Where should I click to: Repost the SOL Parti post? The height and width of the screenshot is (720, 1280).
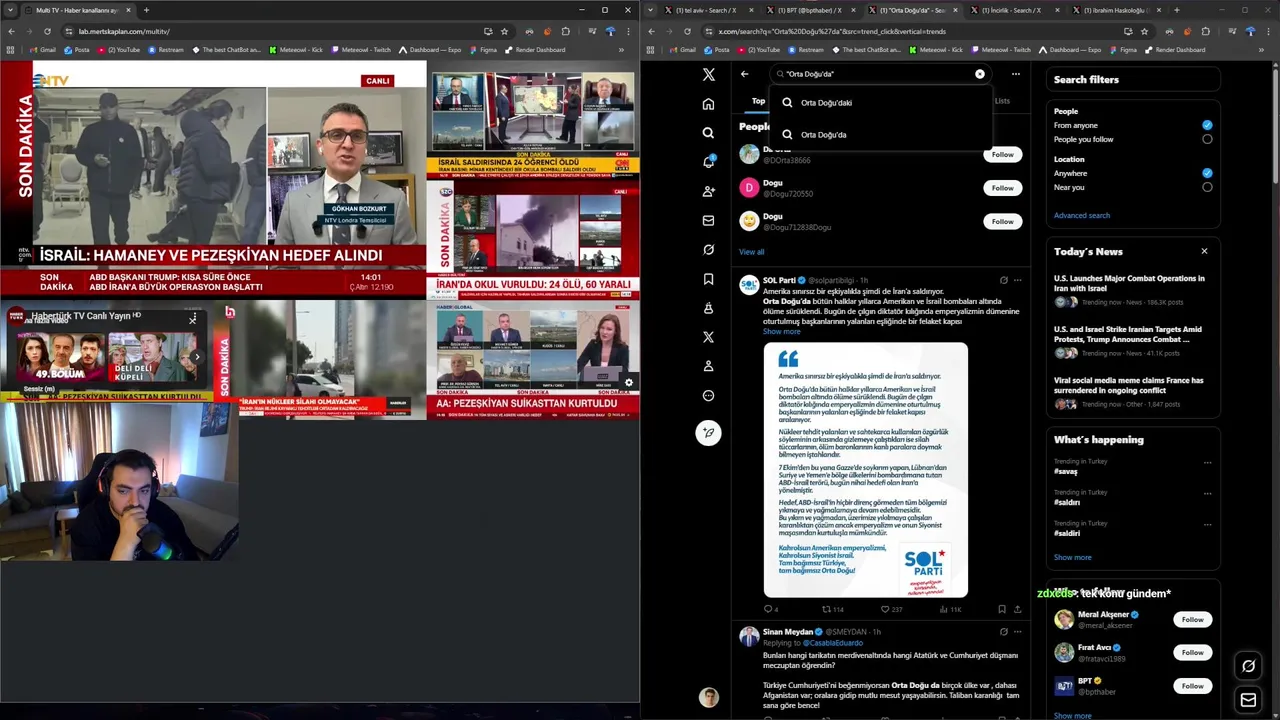pyautogui.click(x=832, y=609)
